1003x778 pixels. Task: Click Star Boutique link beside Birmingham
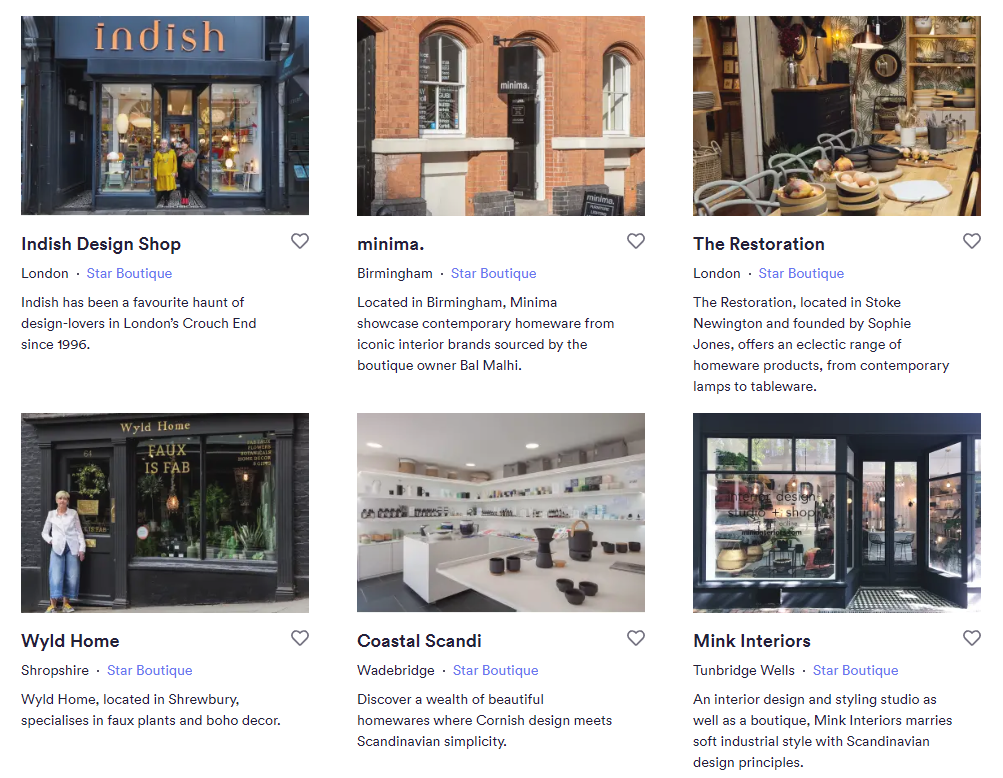pyautogui.click(x=494, y=274)
